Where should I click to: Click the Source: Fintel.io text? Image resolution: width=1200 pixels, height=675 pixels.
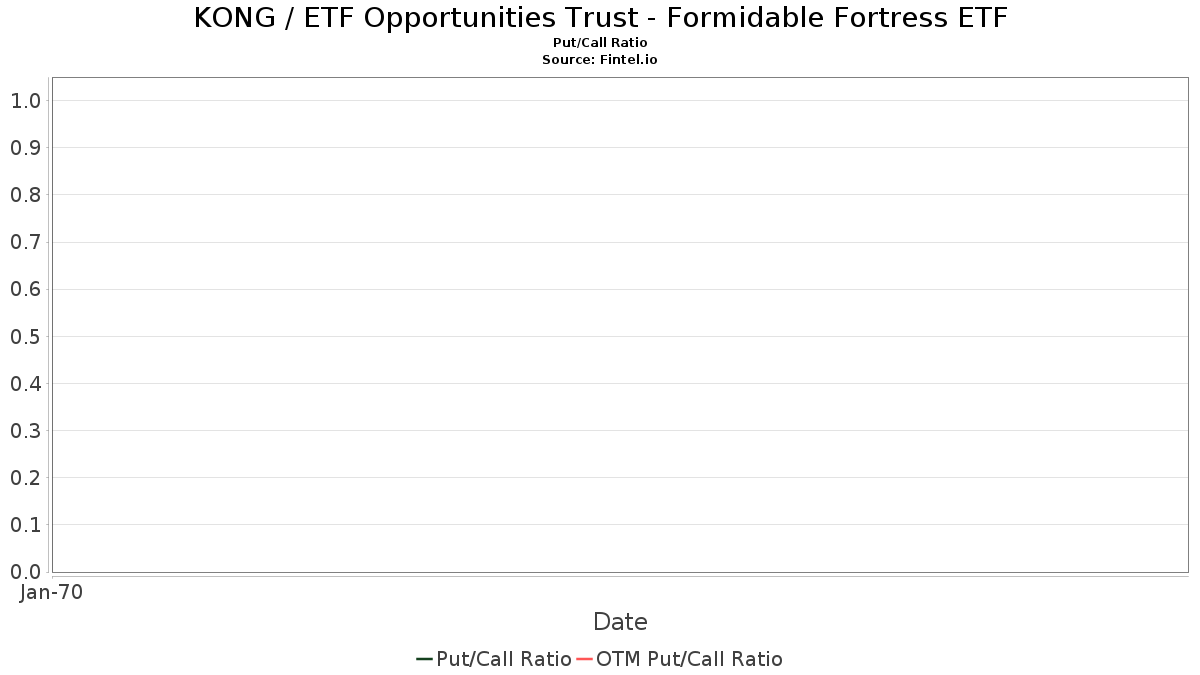[600, 60]
